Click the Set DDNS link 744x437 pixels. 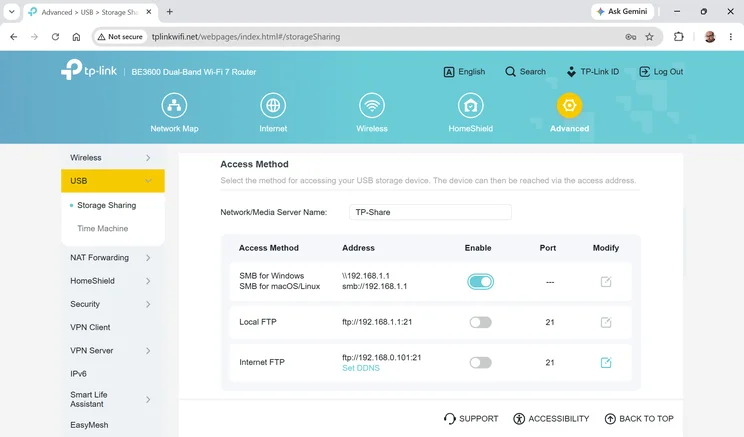point(361,368)
